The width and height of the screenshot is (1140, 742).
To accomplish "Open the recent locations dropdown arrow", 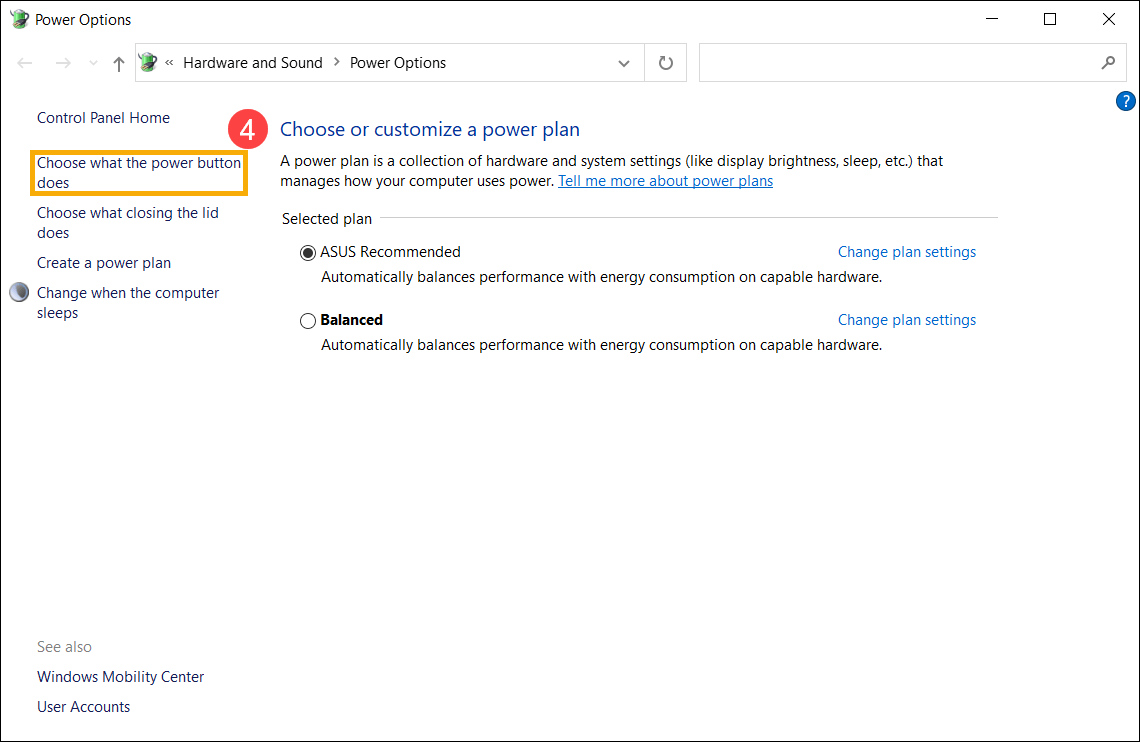I will point(93,63).
